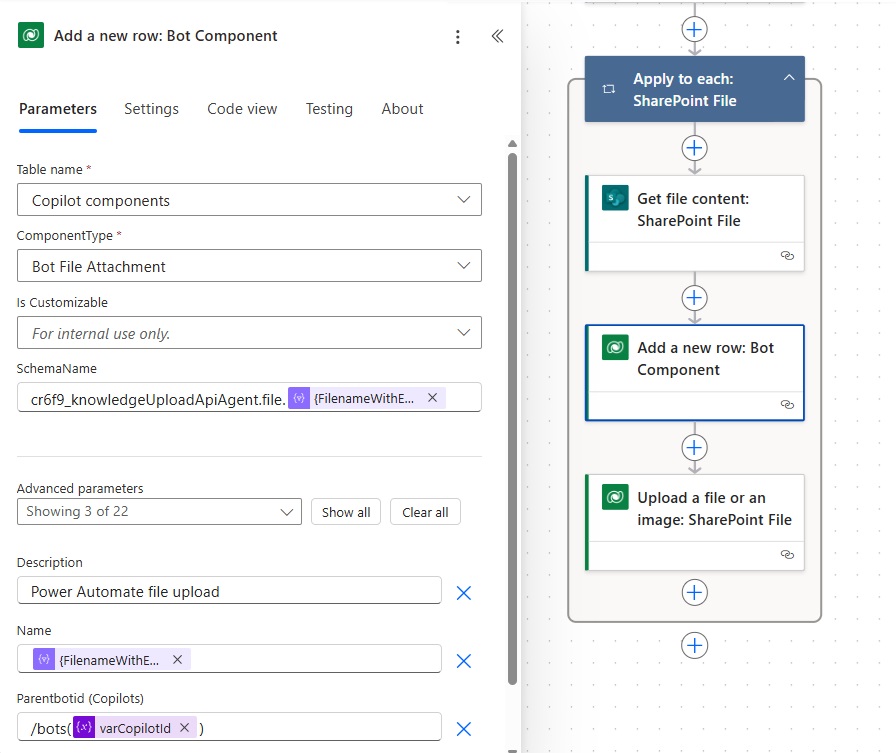The image size is (896, 753).
Task: Open the Settings tab
Action: 151,109
